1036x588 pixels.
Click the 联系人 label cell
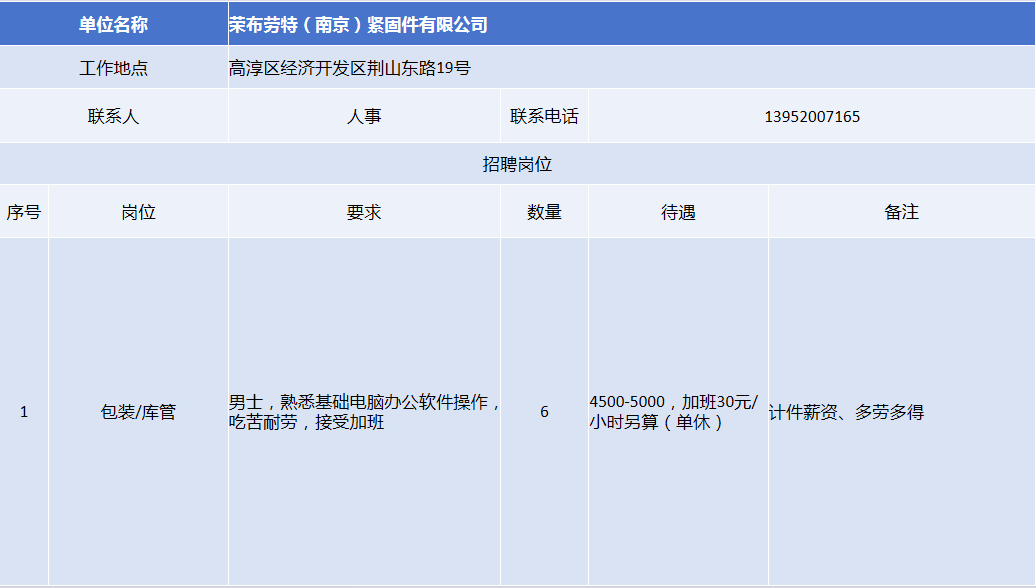pos(113,116)
